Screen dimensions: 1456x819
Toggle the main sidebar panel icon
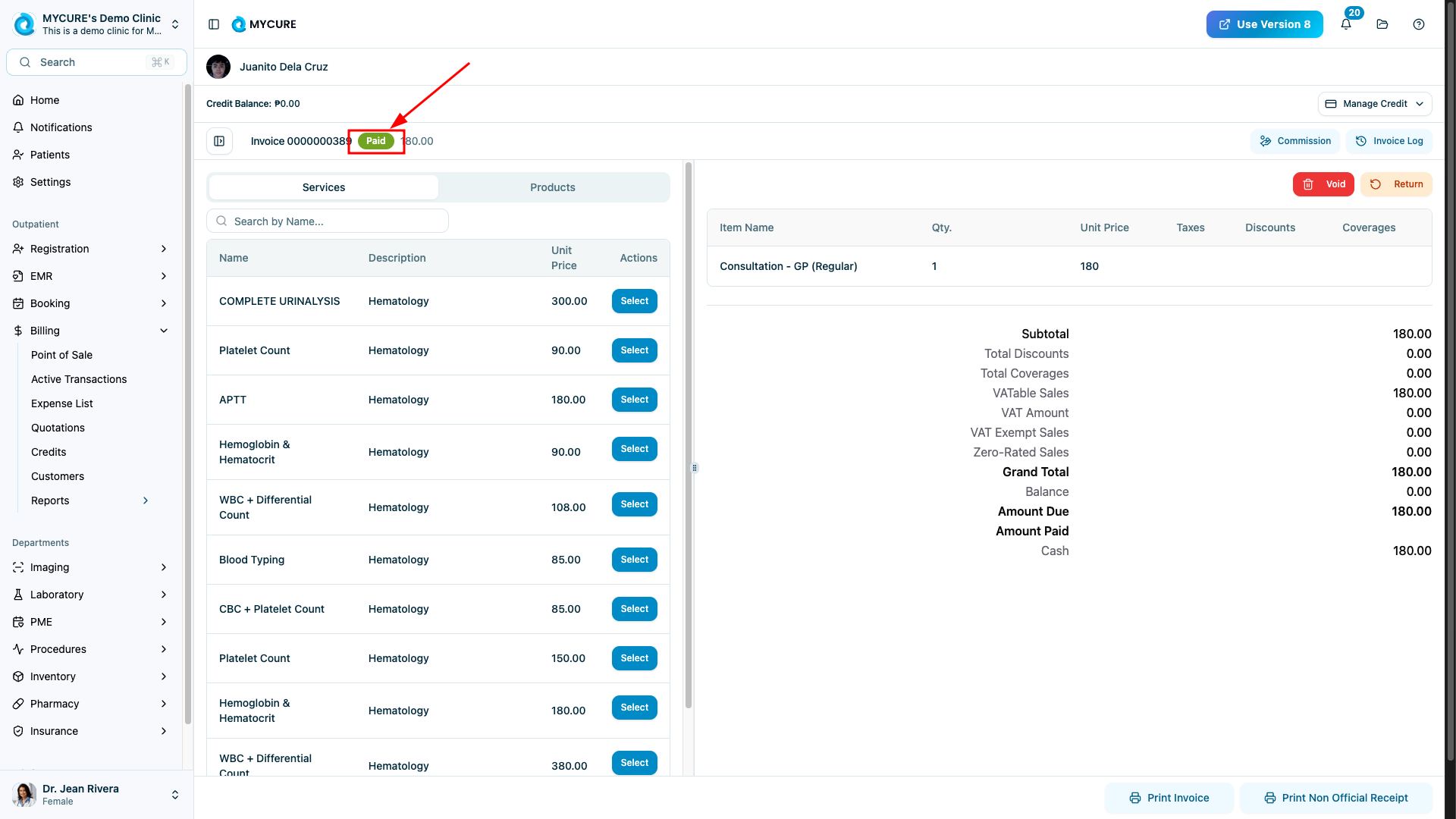[214, 24]
